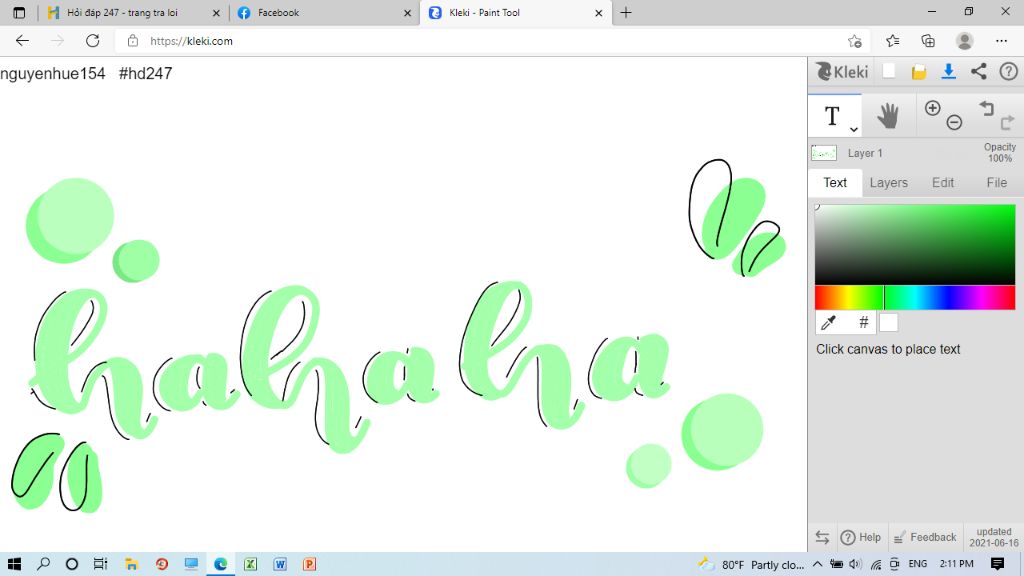The image size is (1024, 576).
Task: Open browser settings and more menu
Action: pyautogui.click(x=1001, y=41)
